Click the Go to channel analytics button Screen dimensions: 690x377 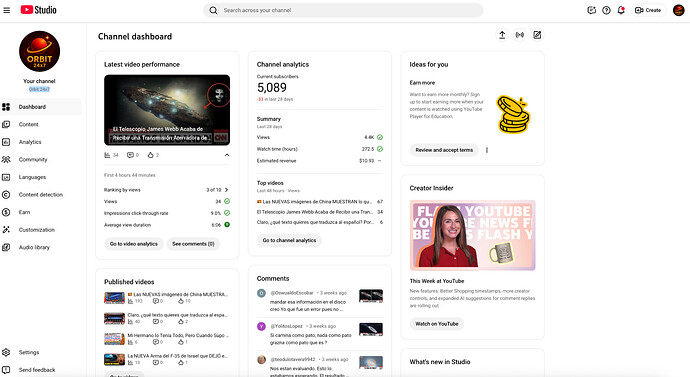coord(289,240)
